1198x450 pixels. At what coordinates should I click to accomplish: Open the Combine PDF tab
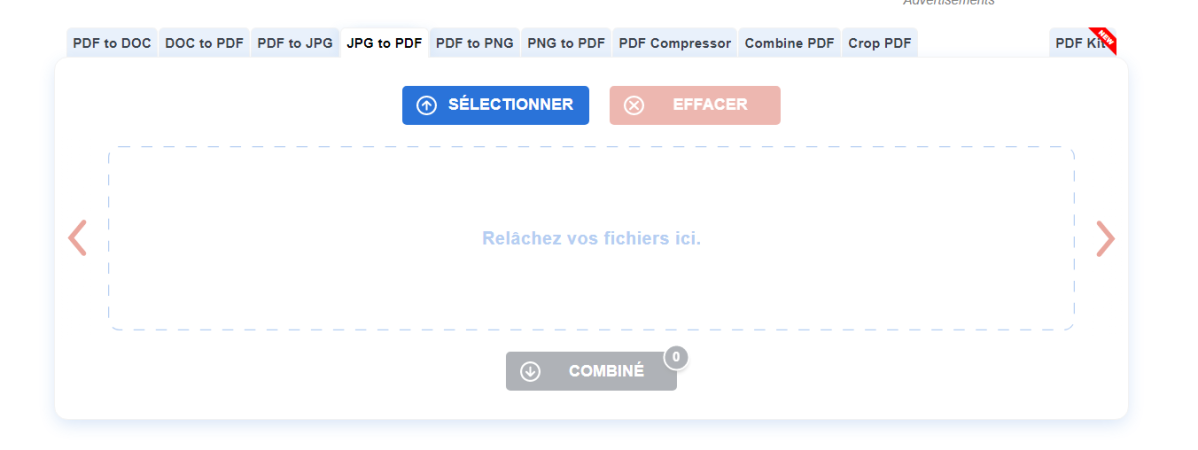[789, 43]
